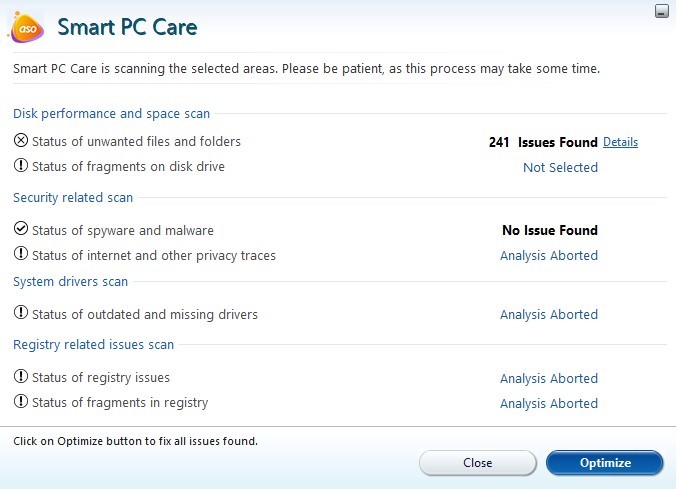Click the warning icon beside registry issues status
The image size is (679, 489).
pyautogui.click(x=21, y=378)
